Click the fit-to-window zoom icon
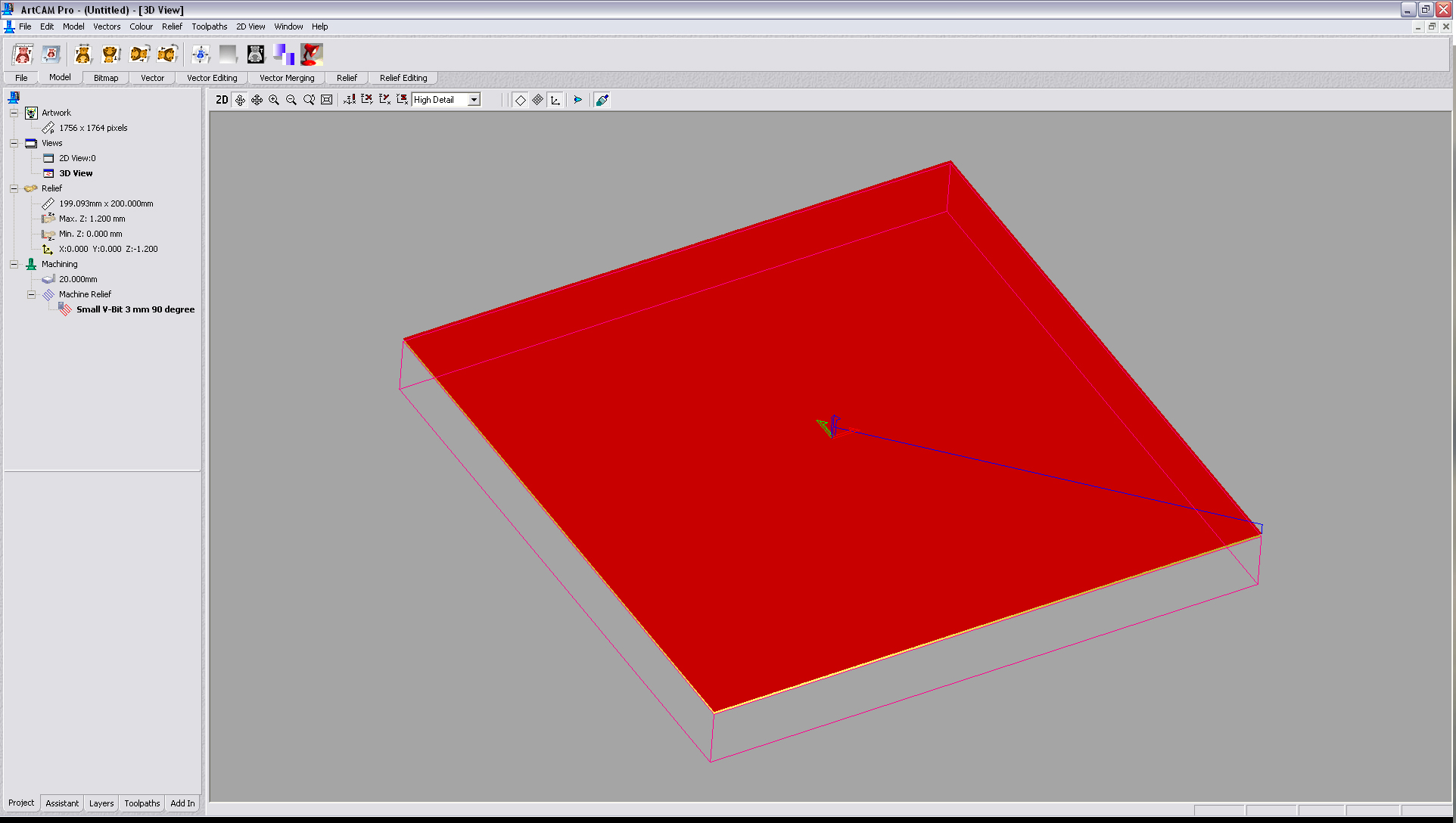Viewport: 1456px width, 823px height. pos(326,100)
